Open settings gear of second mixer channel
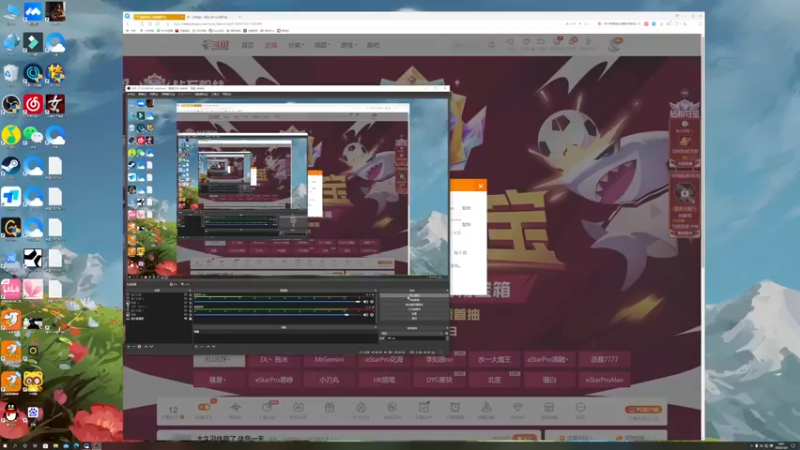This screenshot has width=800, height=450. [372, 315]
